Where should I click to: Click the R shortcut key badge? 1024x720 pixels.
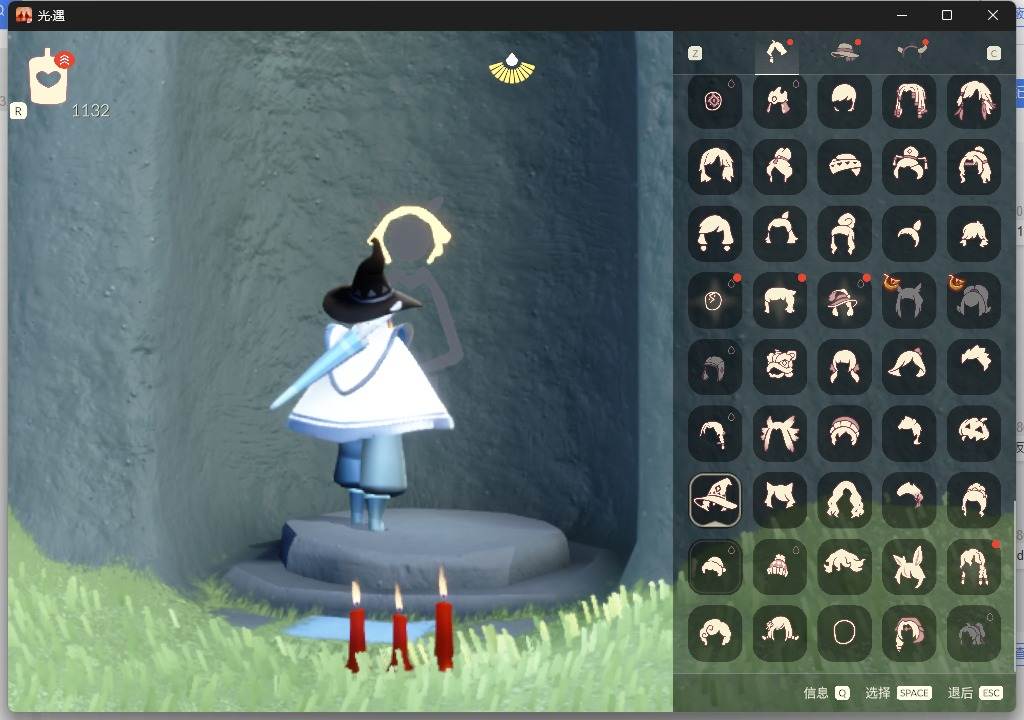18,111
